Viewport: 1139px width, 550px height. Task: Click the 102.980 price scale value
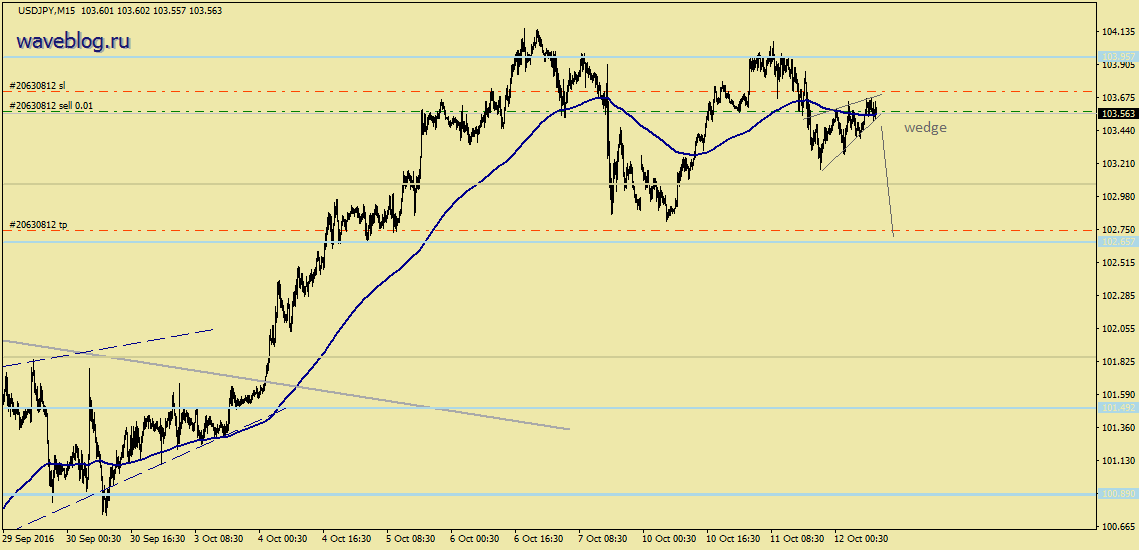click(x=1118, y=197)
